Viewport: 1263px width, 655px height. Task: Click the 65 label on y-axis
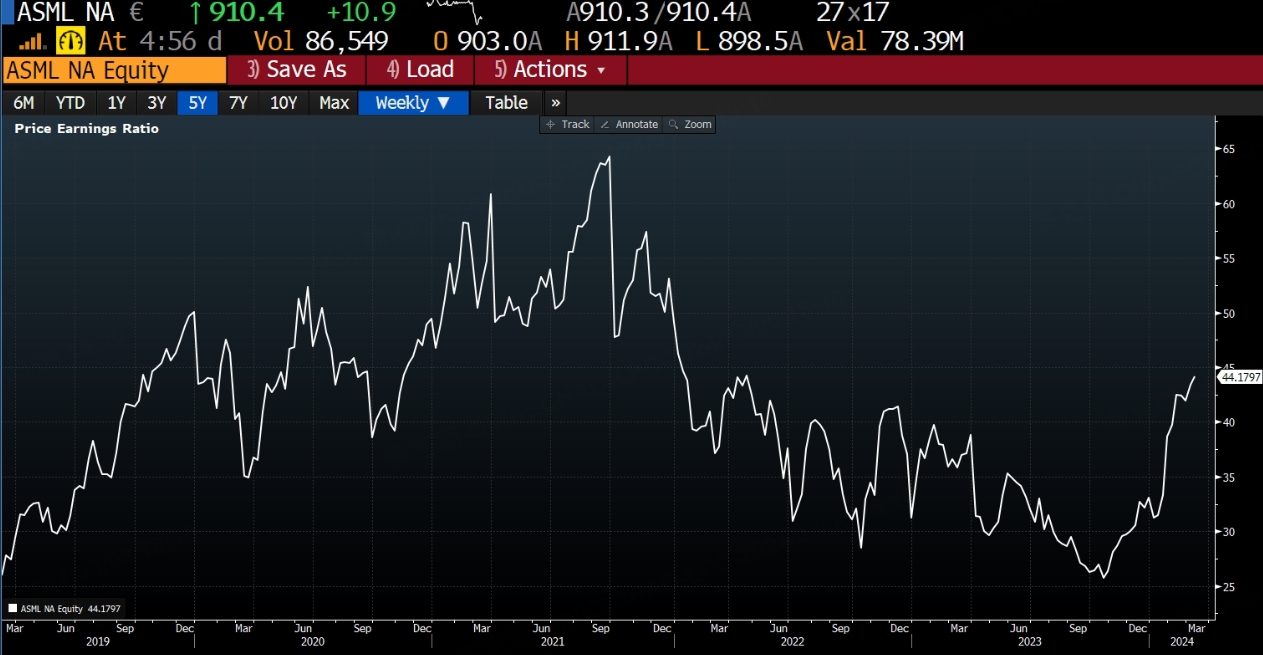(x=1229, y=149)
